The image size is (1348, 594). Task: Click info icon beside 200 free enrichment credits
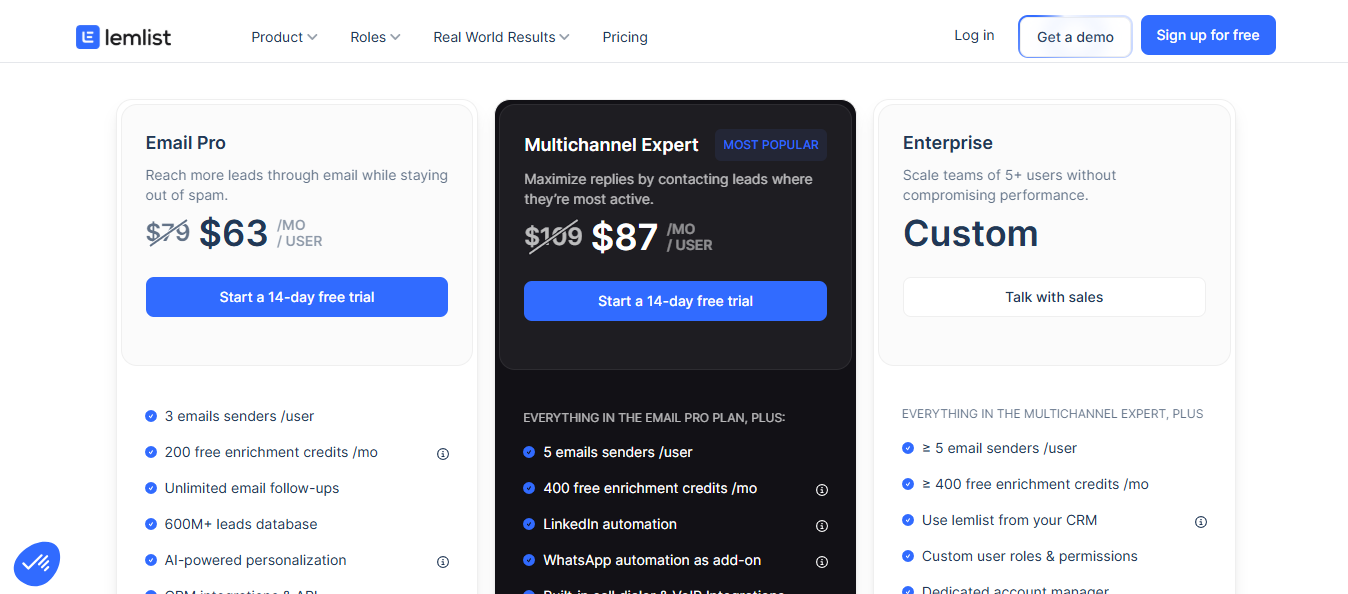click(442, 453)
